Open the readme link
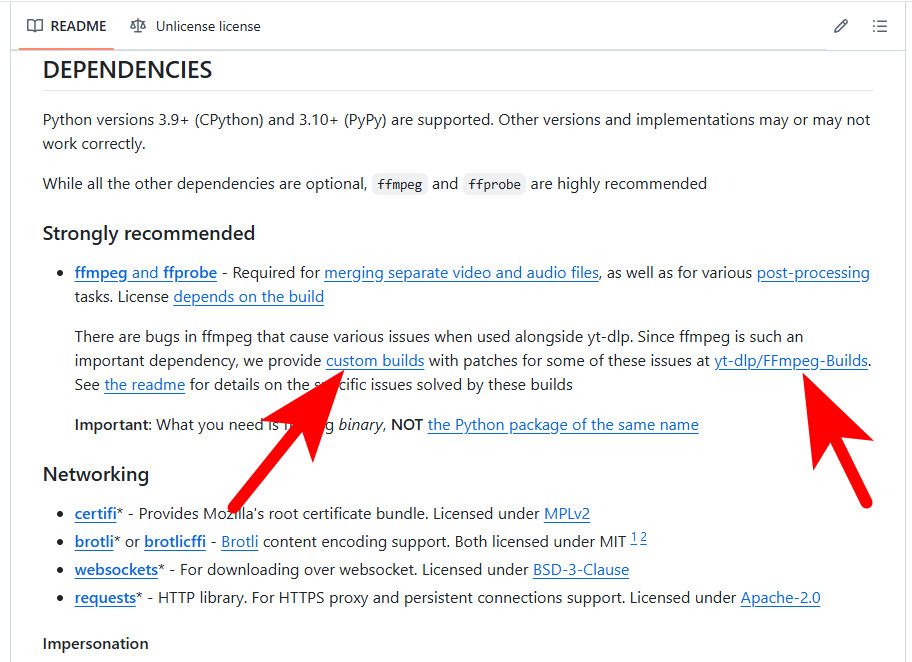 (144, 384)
